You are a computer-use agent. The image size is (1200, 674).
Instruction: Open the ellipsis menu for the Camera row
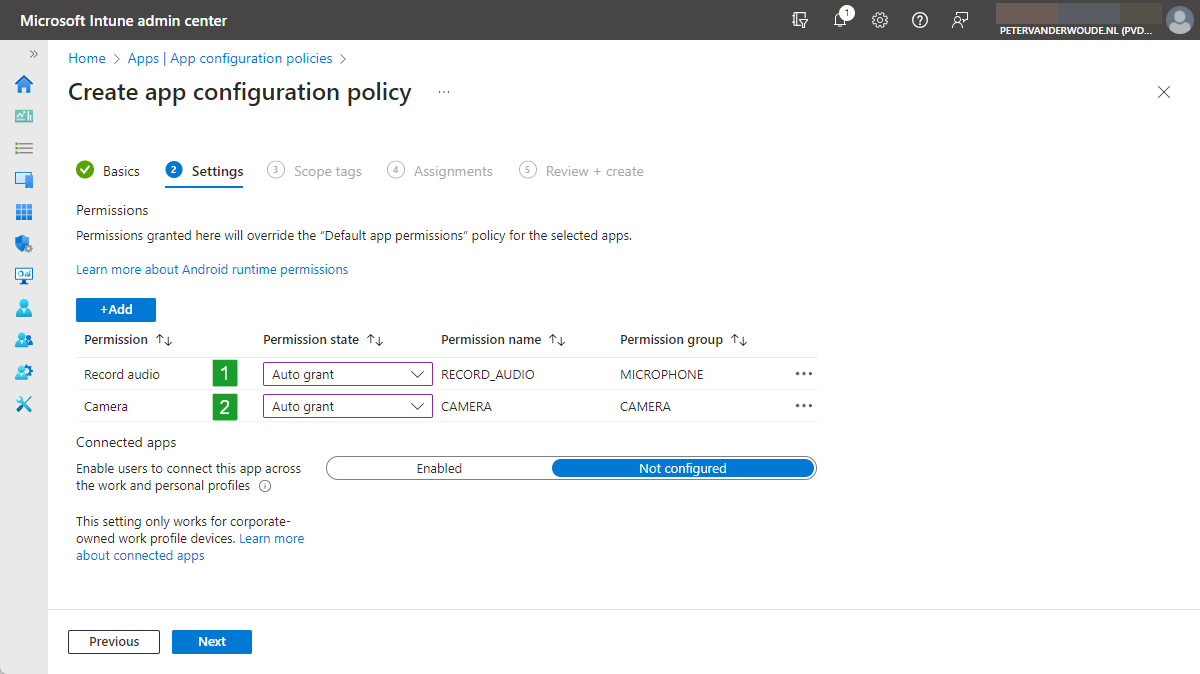[x=803, y=405]
